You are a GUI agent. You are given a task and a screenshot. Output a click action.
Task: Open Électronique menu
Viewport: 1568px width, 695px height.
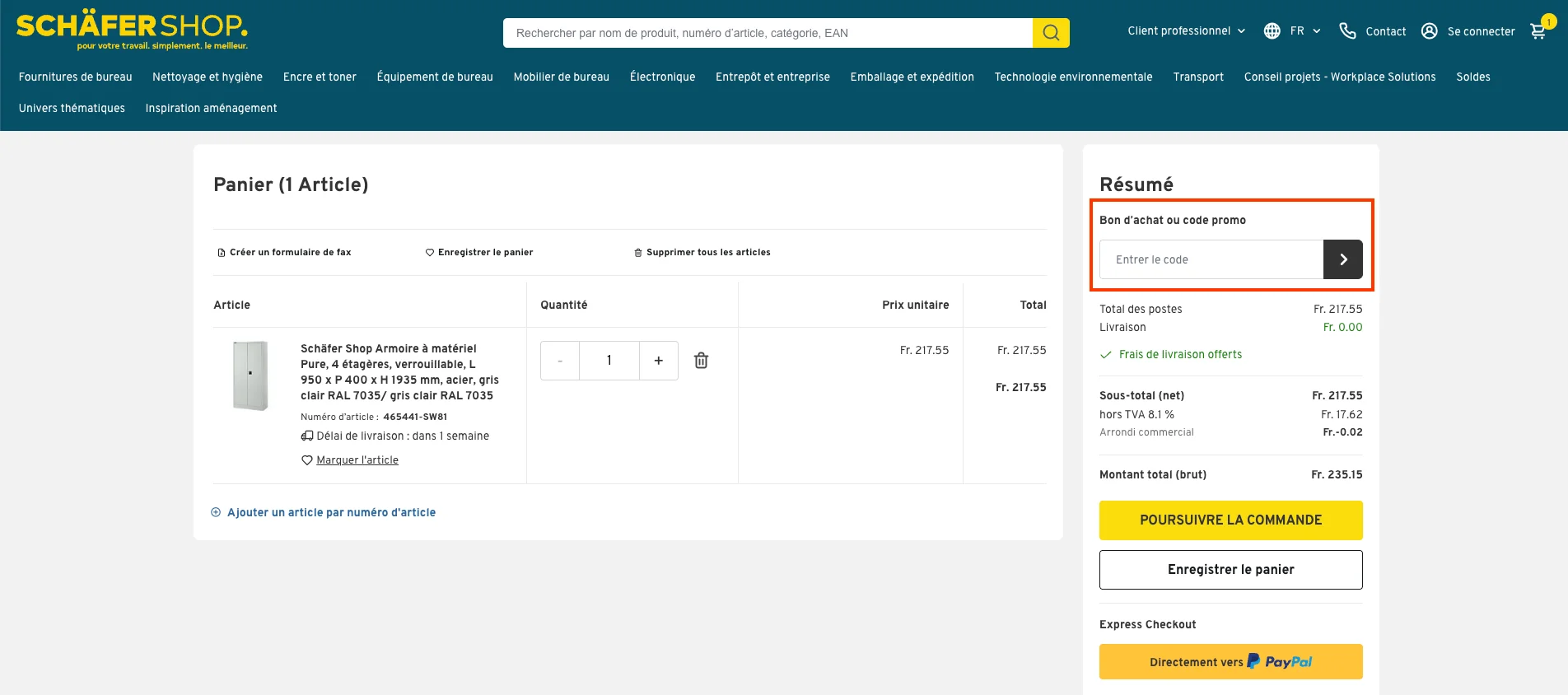[x=663, y=77]
